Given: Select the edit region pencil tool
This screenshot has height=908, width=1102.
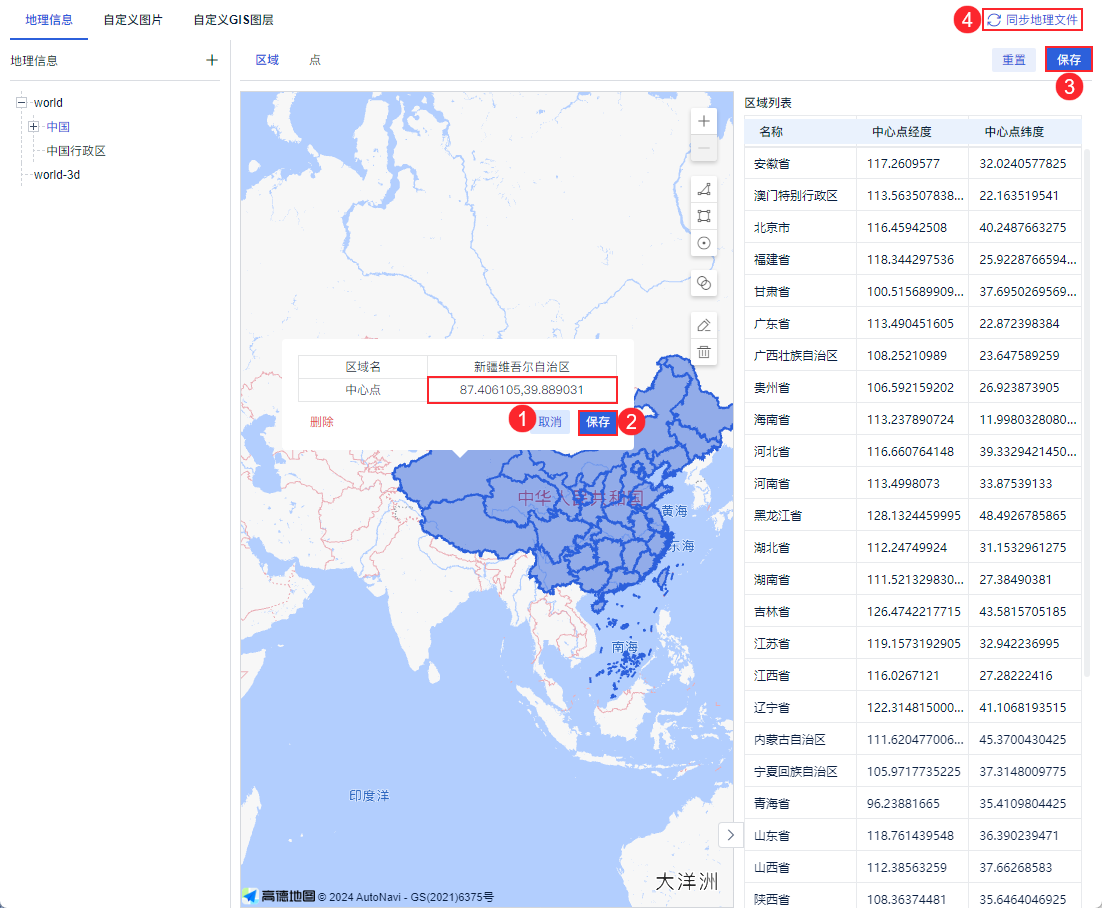Looking at the screenshot, I should click(704, 325).
